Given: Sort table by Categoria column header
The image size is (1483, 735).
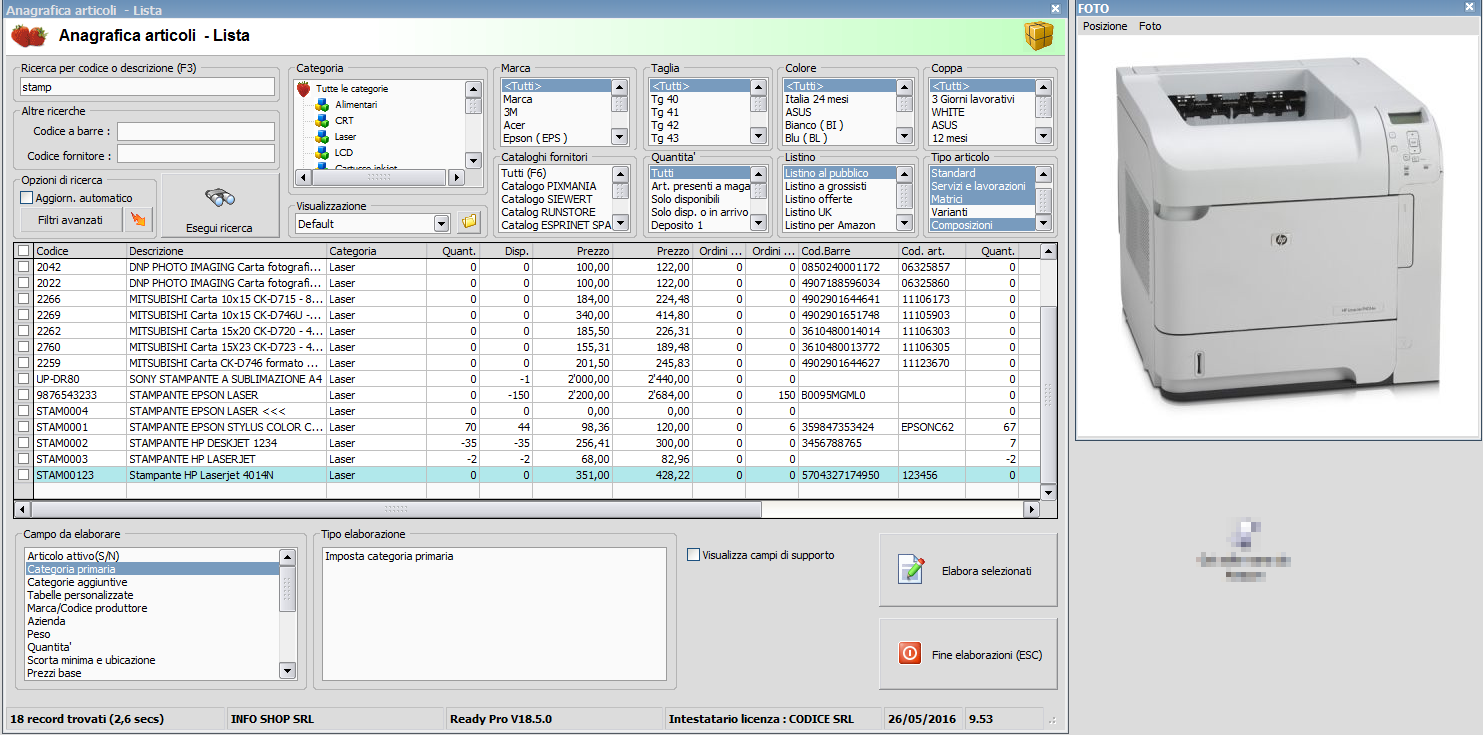Looking at the screenshot, I should point(377,251).
